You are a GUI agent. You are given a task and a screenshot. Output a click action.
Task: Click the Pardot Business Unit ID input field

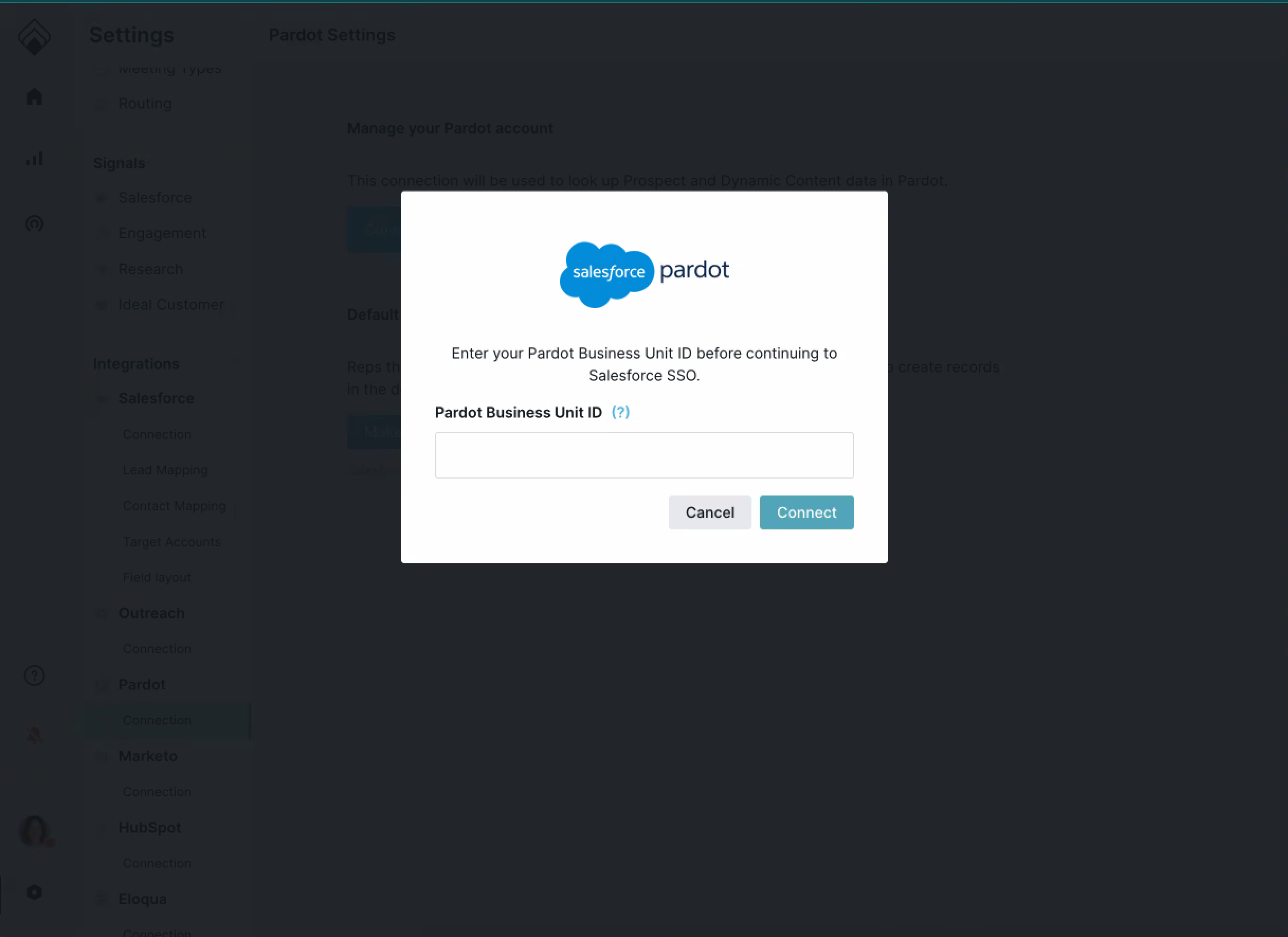click(x=644, y=455)
